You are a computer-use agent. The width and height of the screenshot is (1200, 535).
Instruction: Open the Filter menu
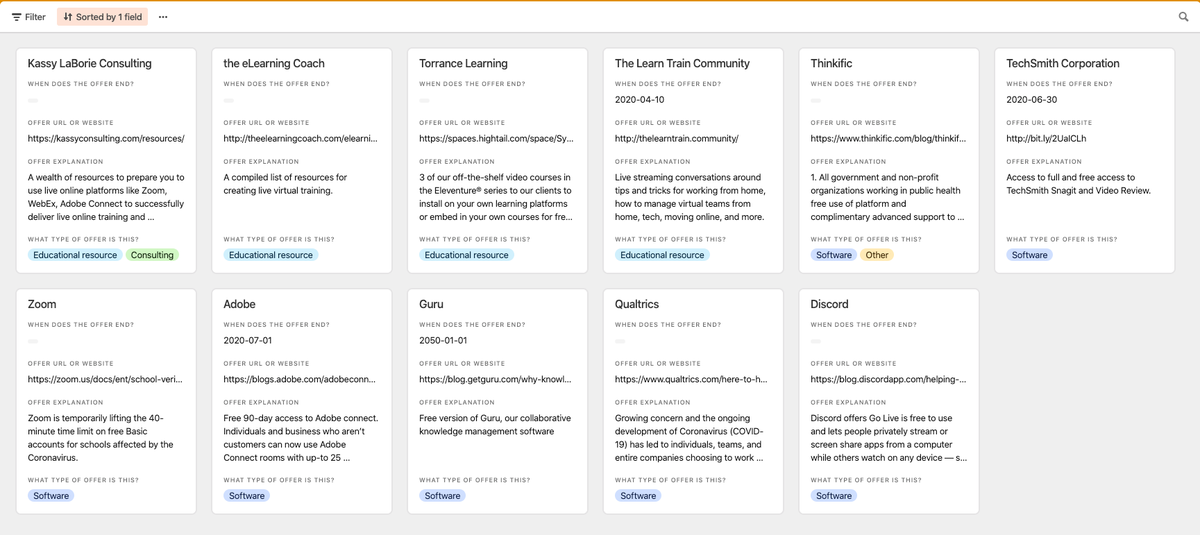pyautogui.click(x=28, y=17)
